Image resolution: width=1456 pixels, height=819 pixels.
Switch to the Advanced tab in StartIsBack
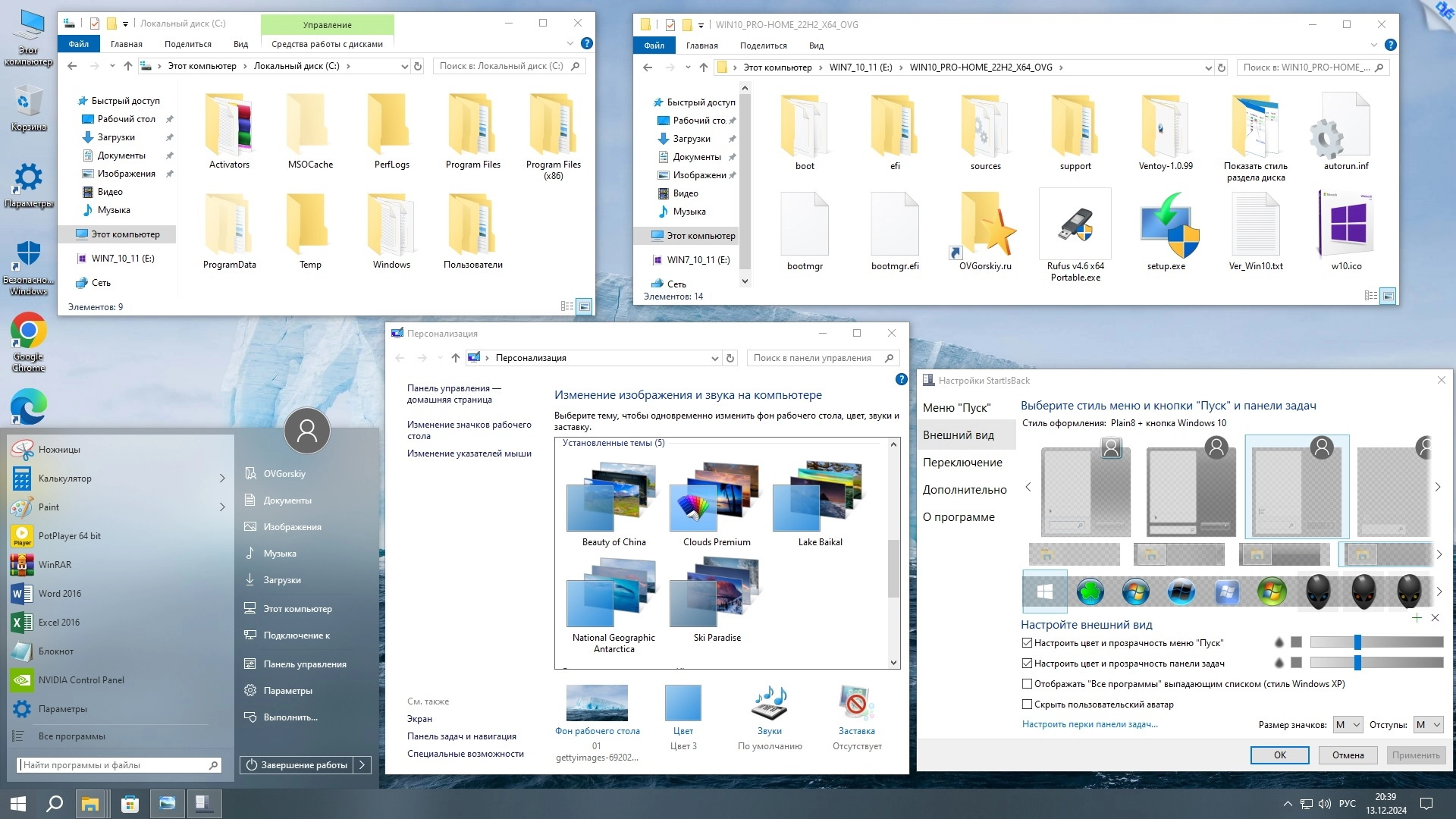click(965, 490)
